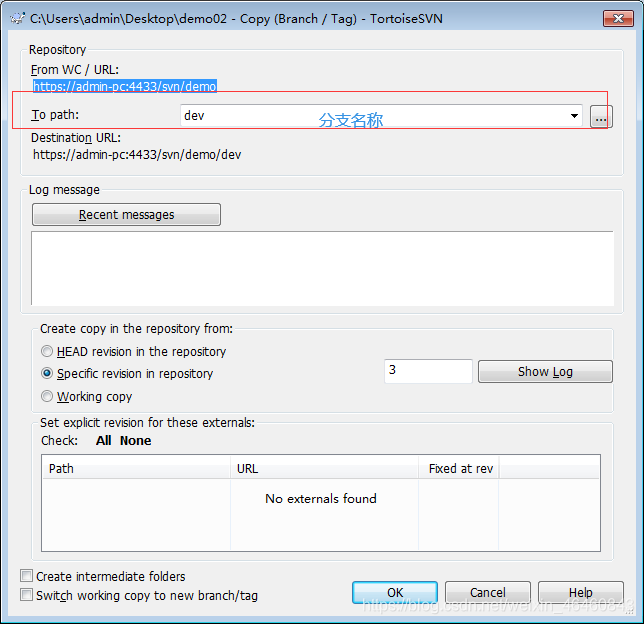Click the URL column header
644x624 pixels.
pyautogui.click(x=324, y=468)
